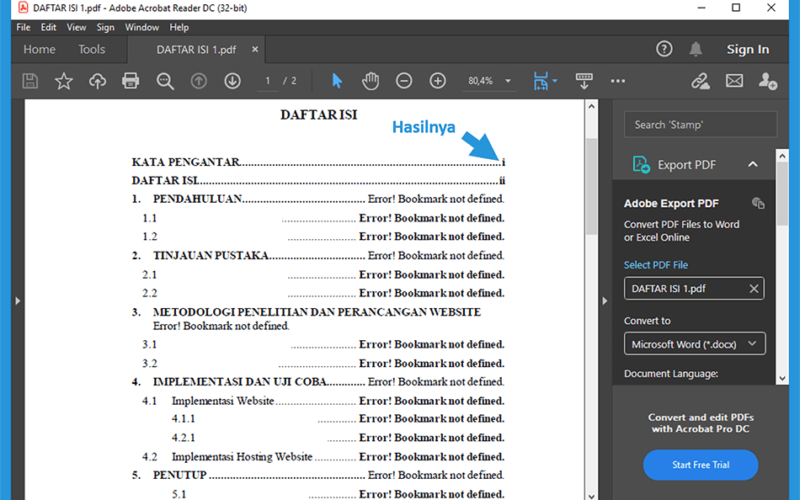Screen dimensions: 800x500
Task: Send file by email envelope icon
Action: pos(734,81)
